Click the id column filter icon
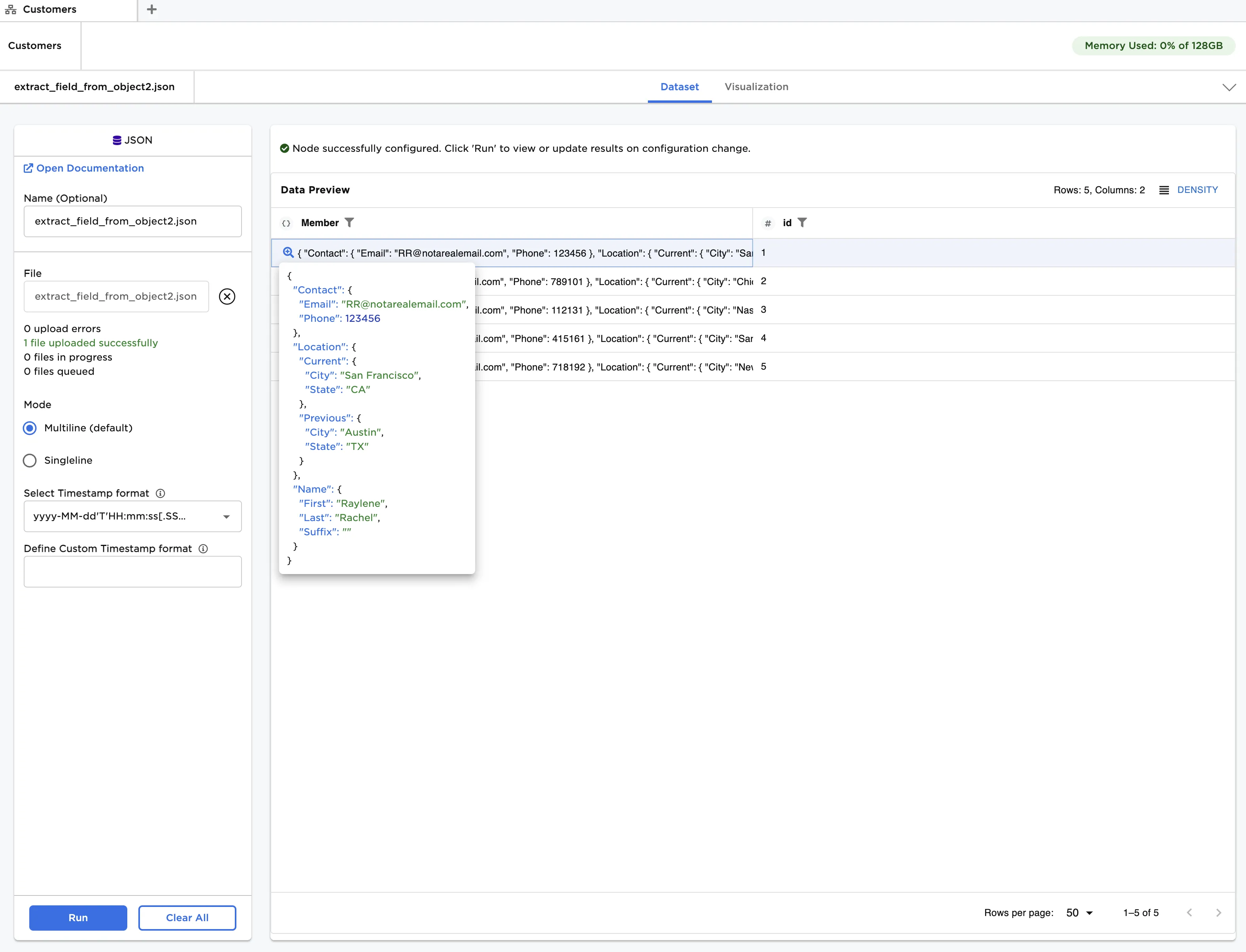1246x952 pixels. [802, 223]
